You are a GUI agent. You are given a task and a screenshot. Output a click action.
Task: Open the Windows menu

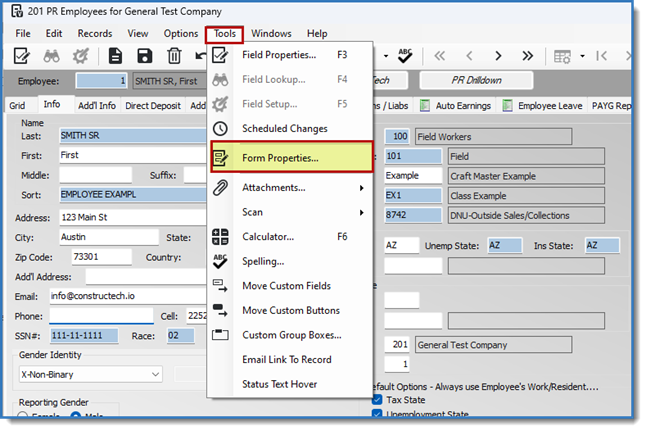click(x=271, y=33)
